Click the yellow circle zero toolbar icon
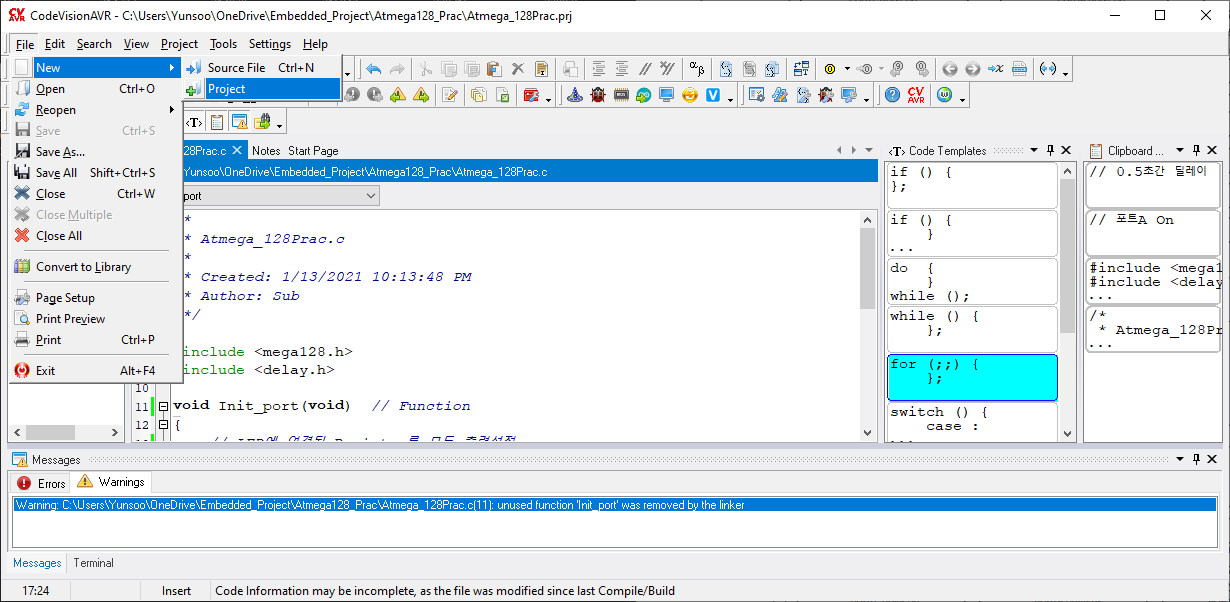Image resolution: width=1230 pixels, height=602 pixels. pos(830,69)
